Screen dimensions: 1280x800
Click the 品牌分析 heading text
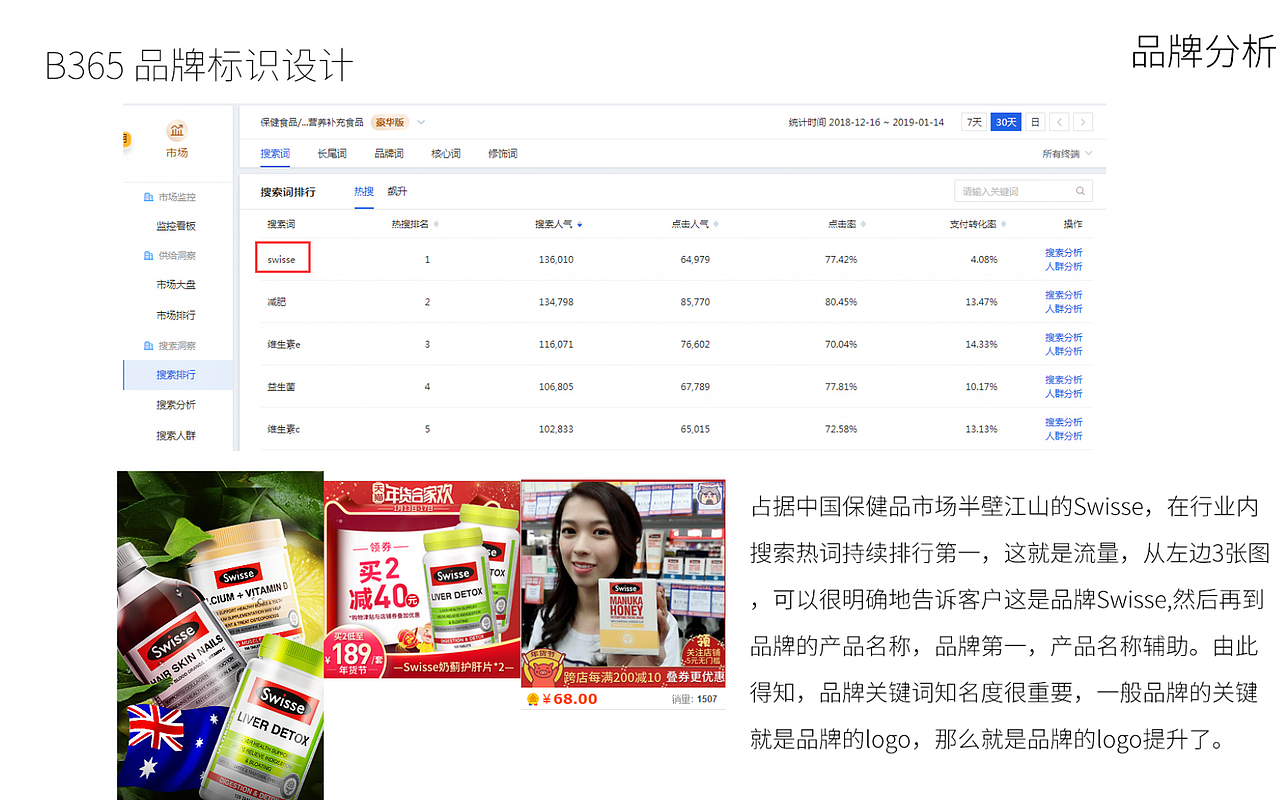pyautogui.click(x=1203, y=52)
